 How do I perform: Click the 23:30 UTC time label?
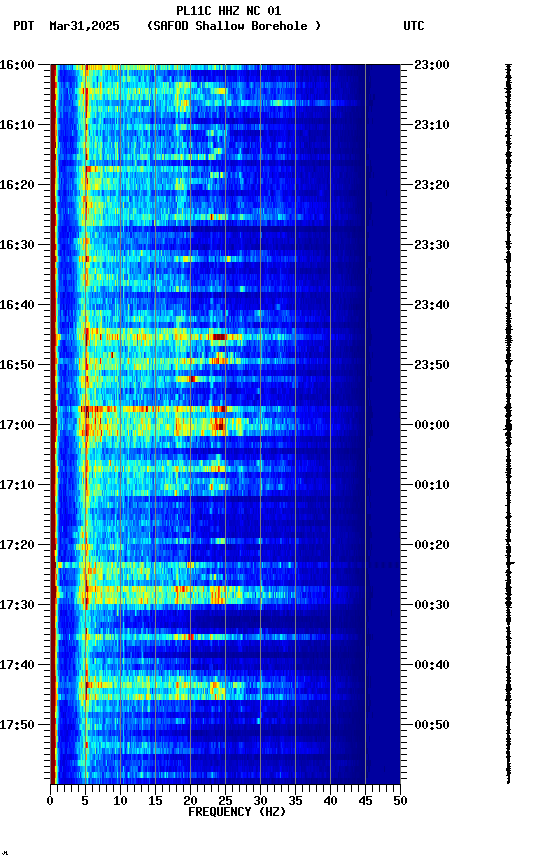432,245
